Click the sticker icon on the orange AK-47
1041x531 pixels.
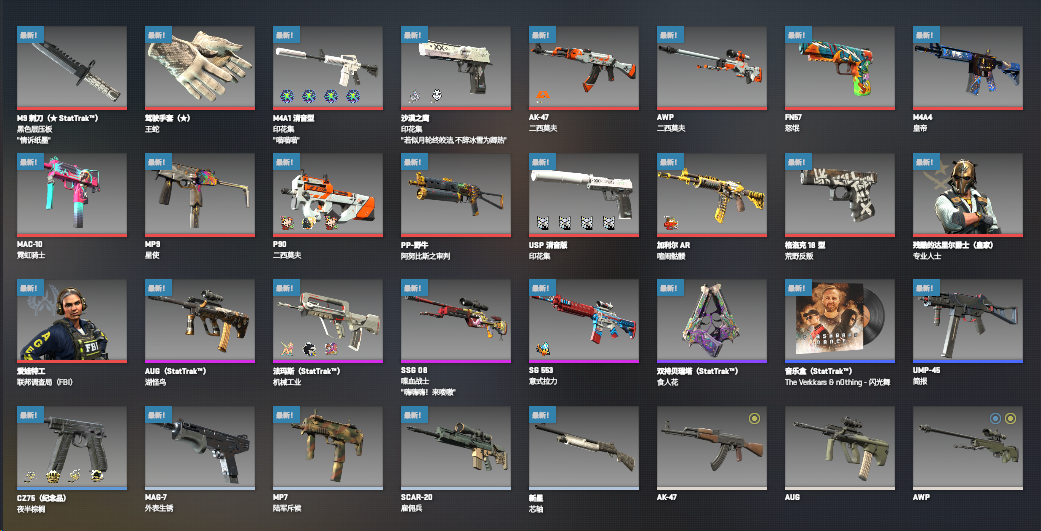click(542, 96)
